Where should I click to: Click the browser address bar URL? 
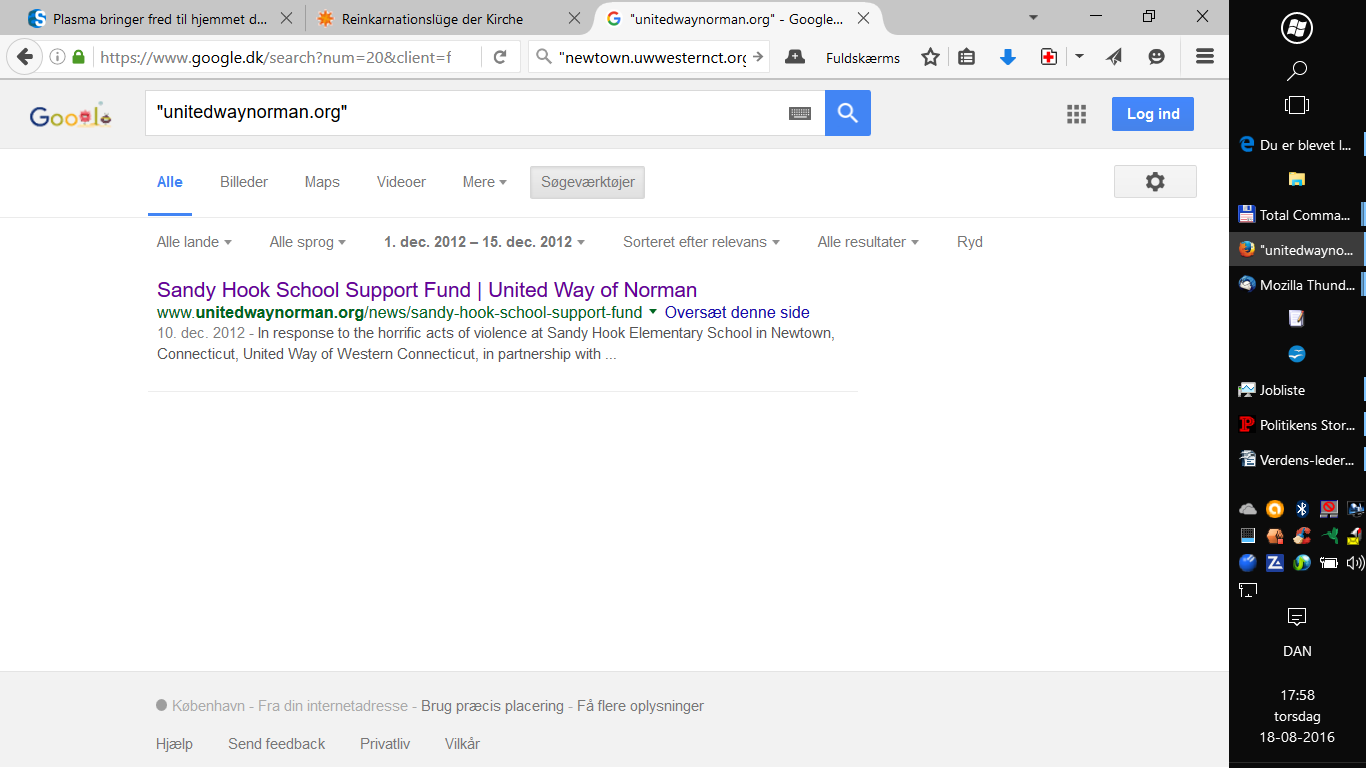(275, 58)
